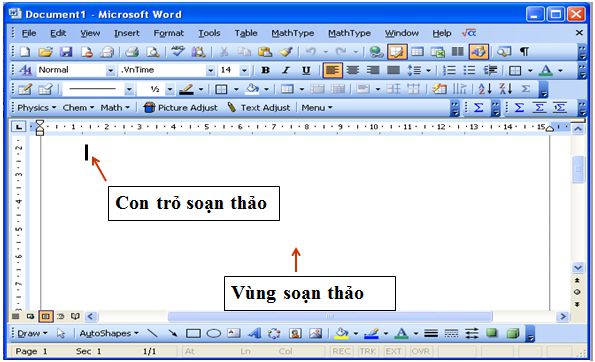Open the Table menu
Viewport: 595px width, 362px height.
click(246, 33)
